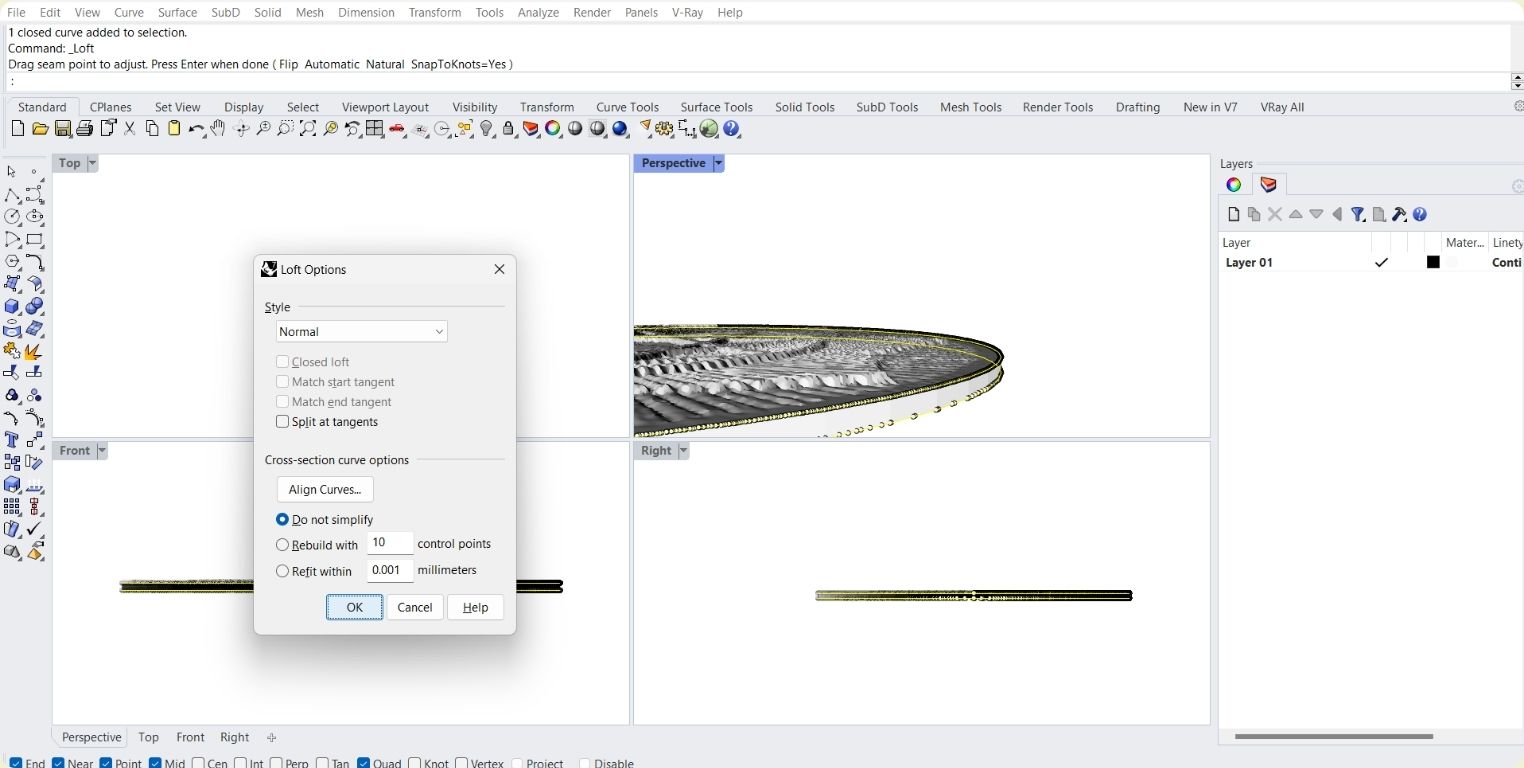Click the blue sphere Render icon
This screenshot has height=768, width=1524.
click(x=620, y=129)
